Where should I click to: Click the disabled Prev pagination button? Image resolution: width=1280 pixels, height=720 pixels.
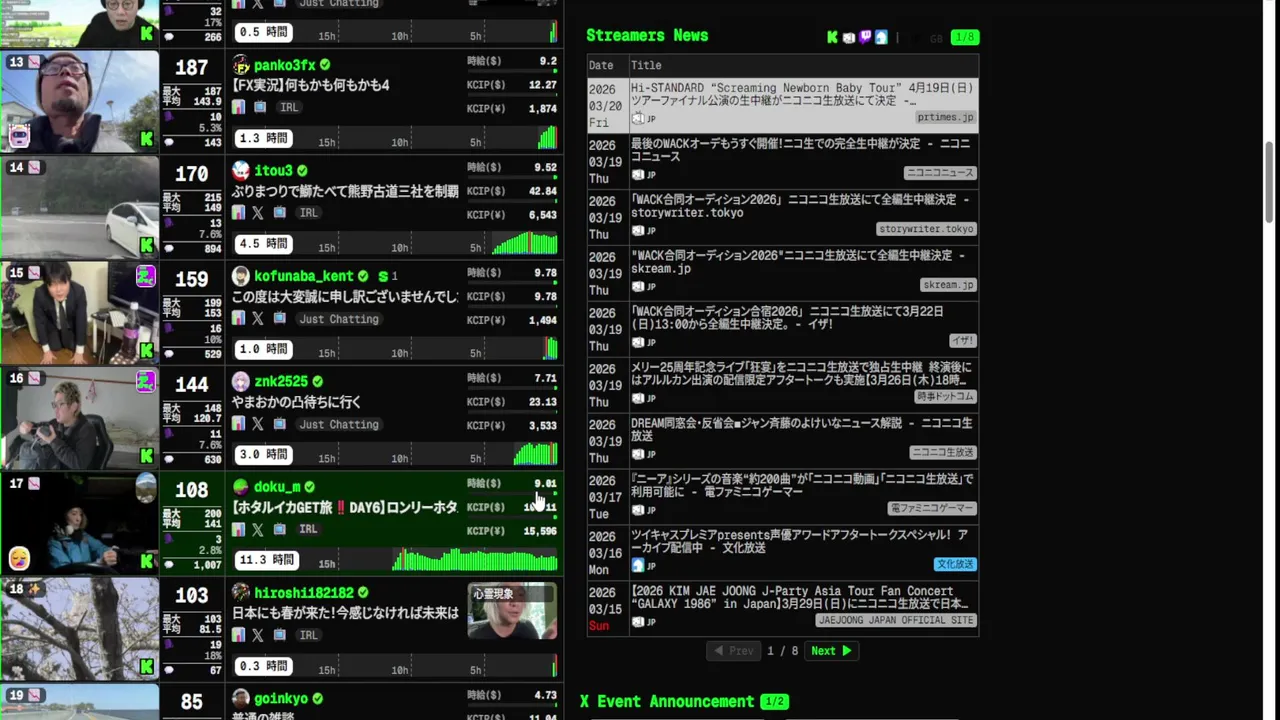pyautogui.click(x=734, y=651)
